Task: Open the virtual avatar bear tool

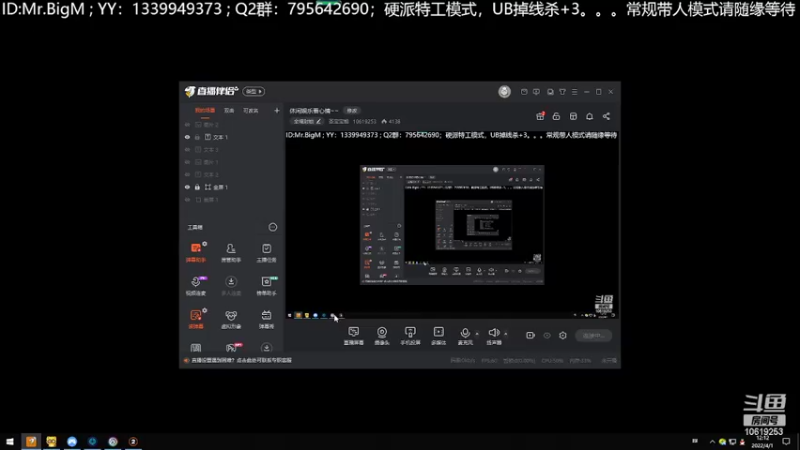Action: tap(231, 319)
